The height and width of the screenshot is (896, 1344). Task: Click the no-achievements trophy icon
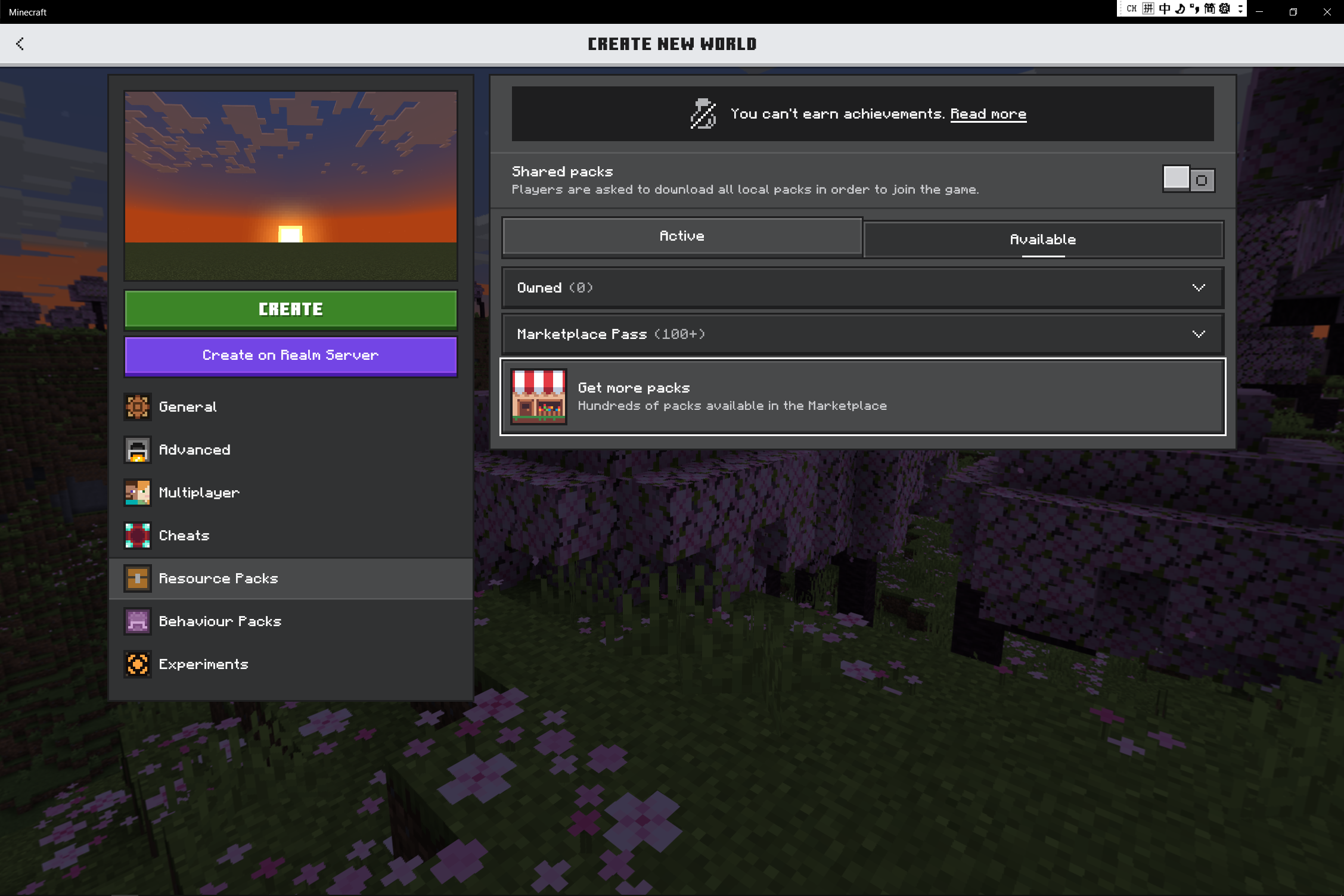pos(703,114)
